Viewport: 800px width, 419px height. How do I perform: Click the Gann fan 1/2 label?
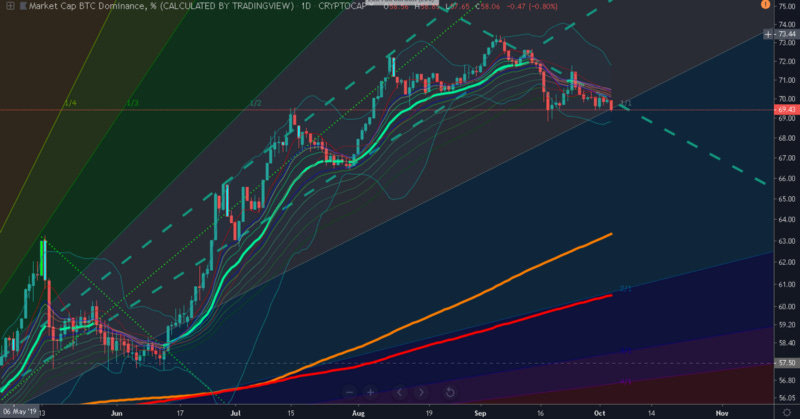(255, 103)
